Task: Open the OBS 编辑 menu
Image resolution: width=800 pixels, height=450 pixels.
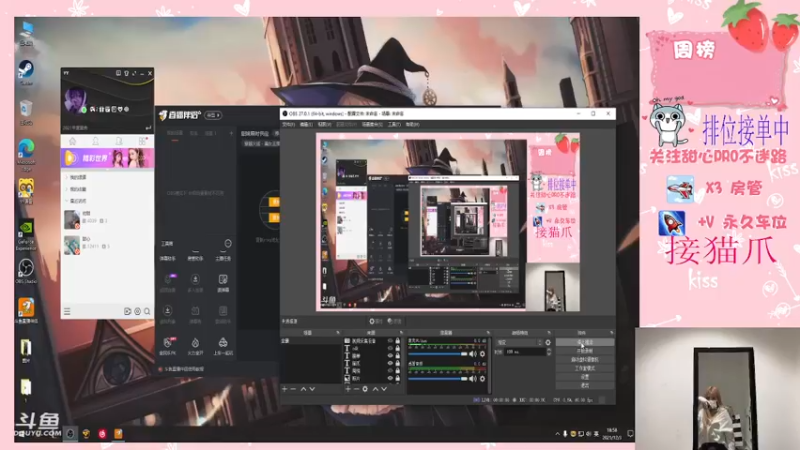Action: (306, 124)
